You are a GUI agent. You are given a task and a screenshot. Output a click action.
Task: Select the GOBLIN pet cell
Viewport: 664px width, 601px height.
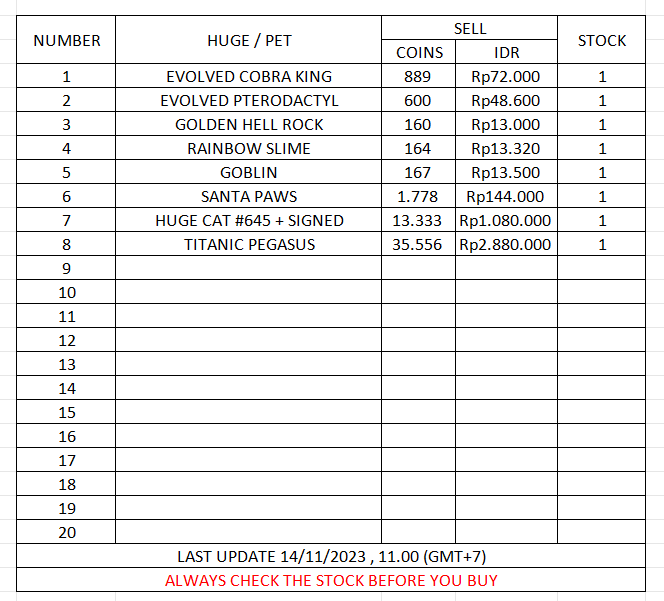pyautogui.click(x=249, y=172)
